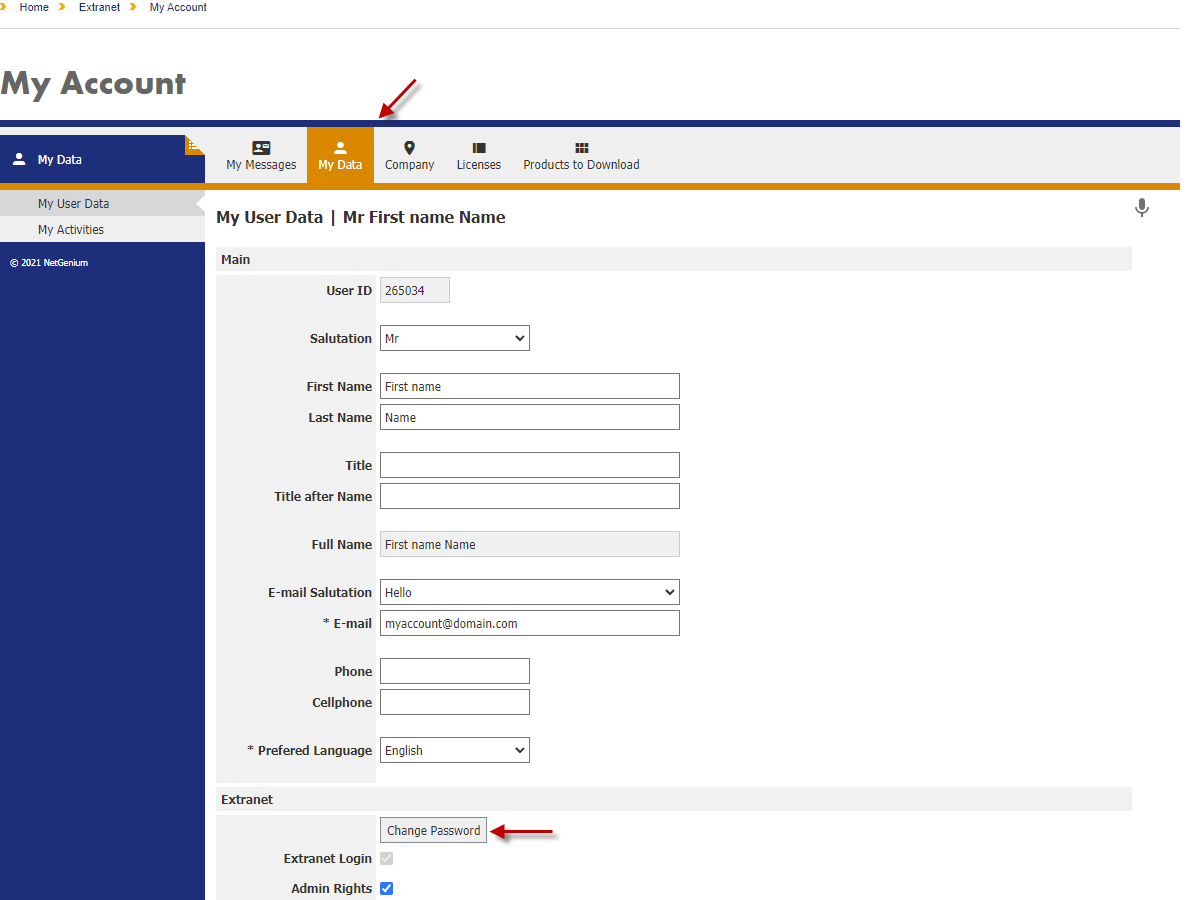
Task: Click the Licenses tab icon
Action: (479, 148)
